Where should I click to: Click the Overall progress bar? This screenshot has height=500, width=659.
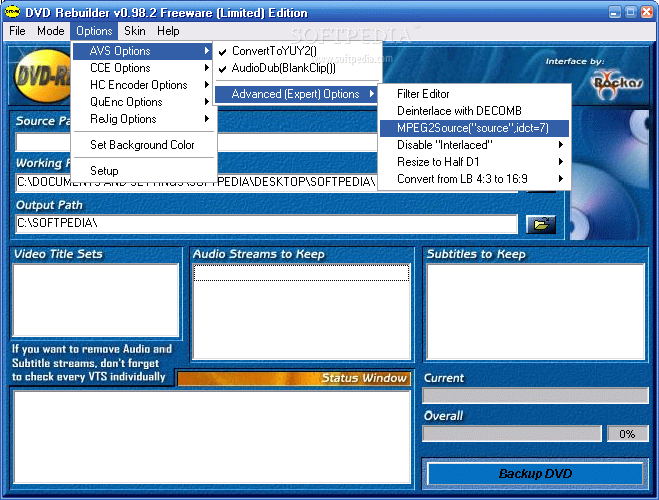pos(512,434)
